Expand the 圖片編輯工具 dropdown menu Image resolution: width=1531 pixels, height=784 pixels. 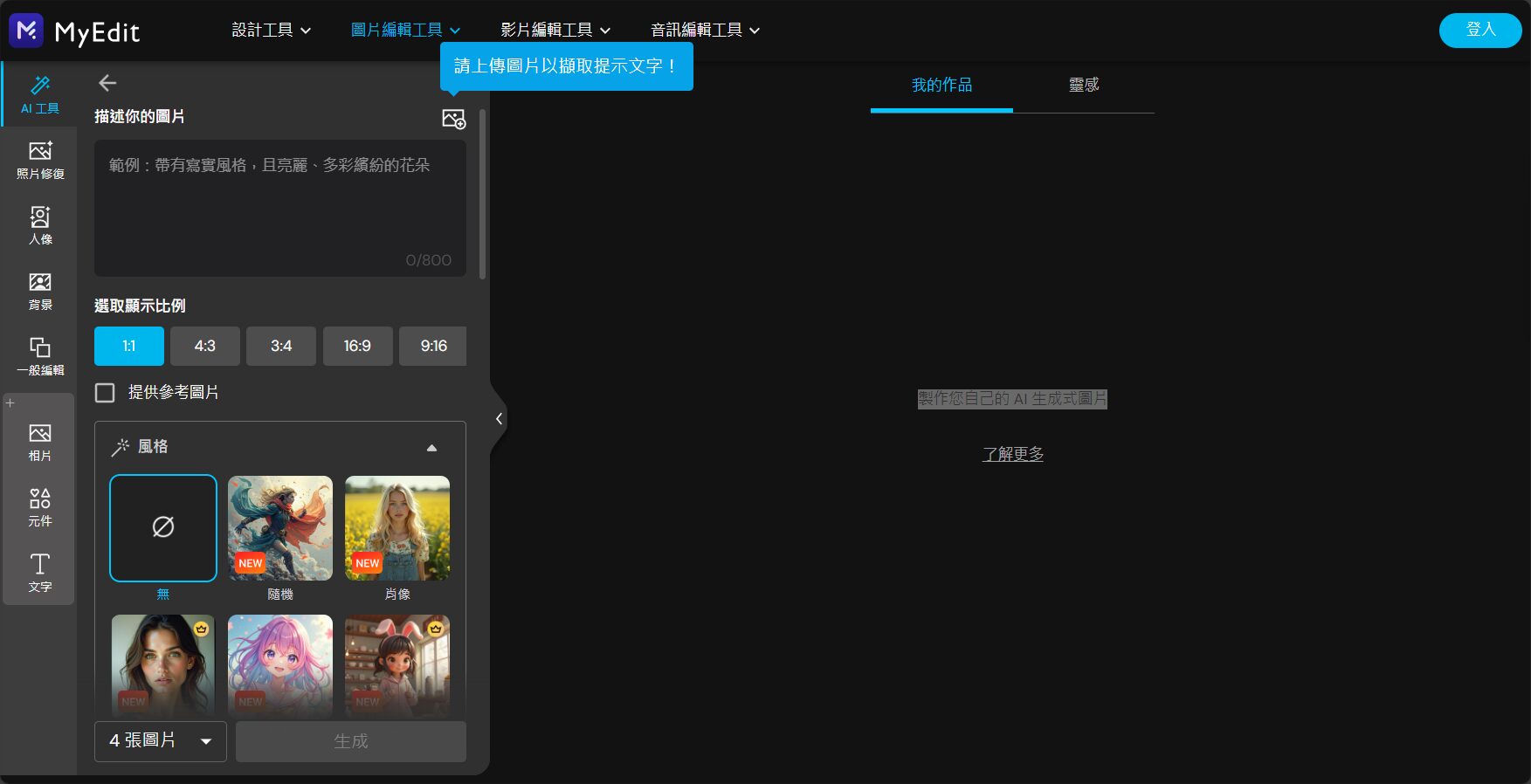tap(406, 30)
